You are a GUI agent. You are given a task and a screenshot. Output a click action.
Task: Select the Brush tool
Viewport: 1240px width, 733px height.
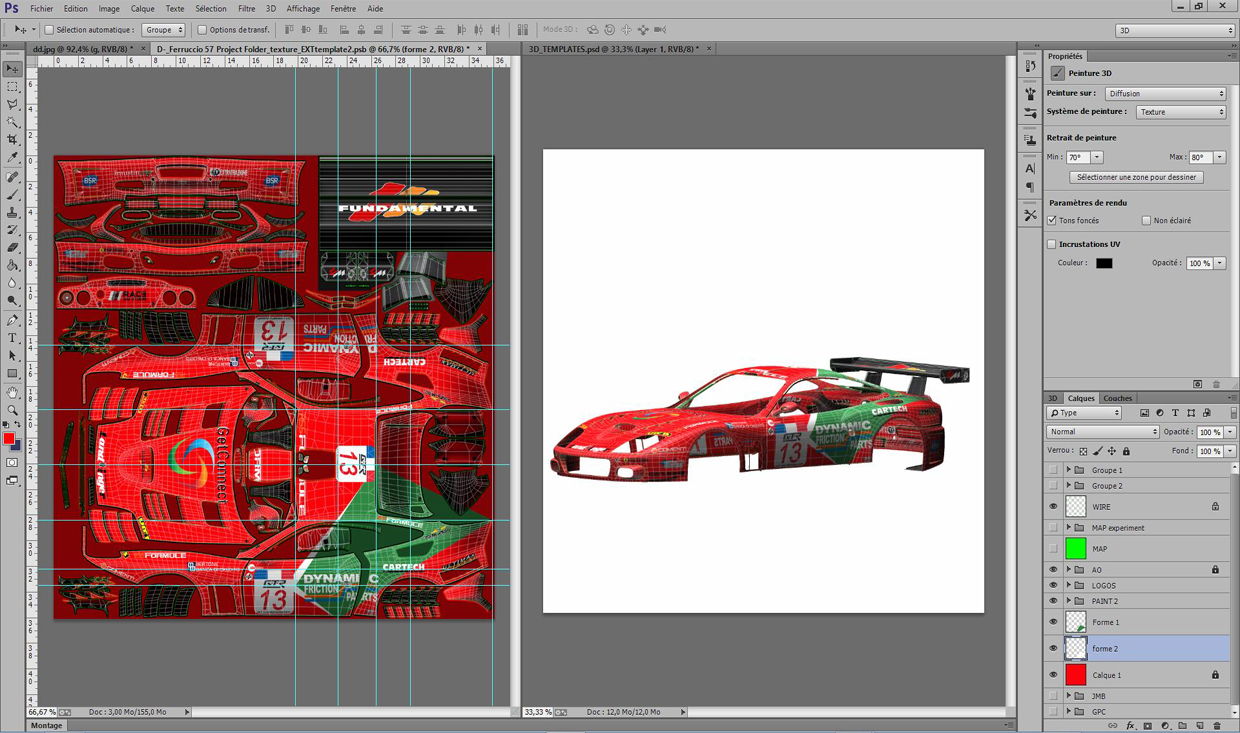point(12,195)
